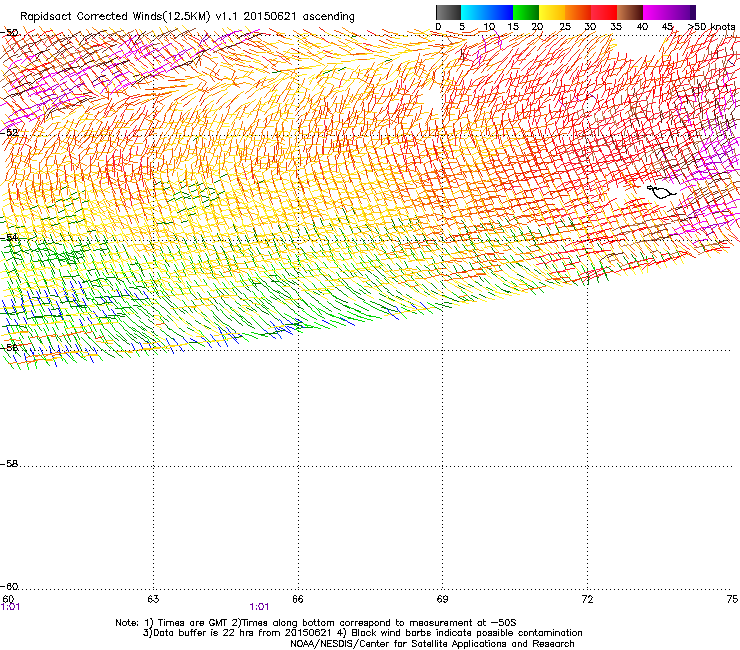Select the cyan-blue 5-15 knots color band
This screenshot has height=650, width=740.
pos(487,12)
